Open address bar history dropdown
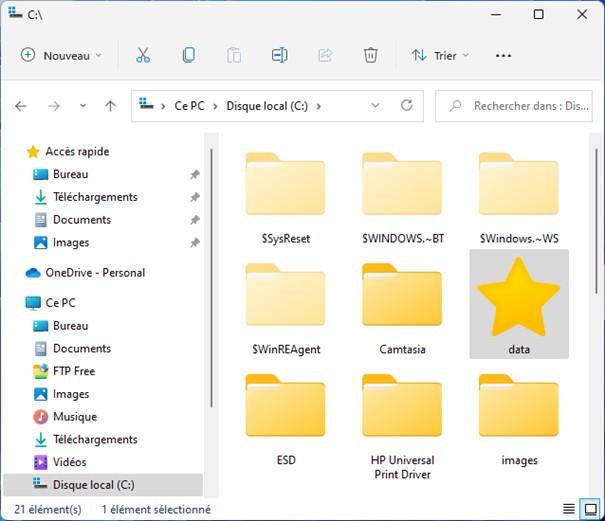The width and height of the screenshot is (605, 521). [375, 105]
